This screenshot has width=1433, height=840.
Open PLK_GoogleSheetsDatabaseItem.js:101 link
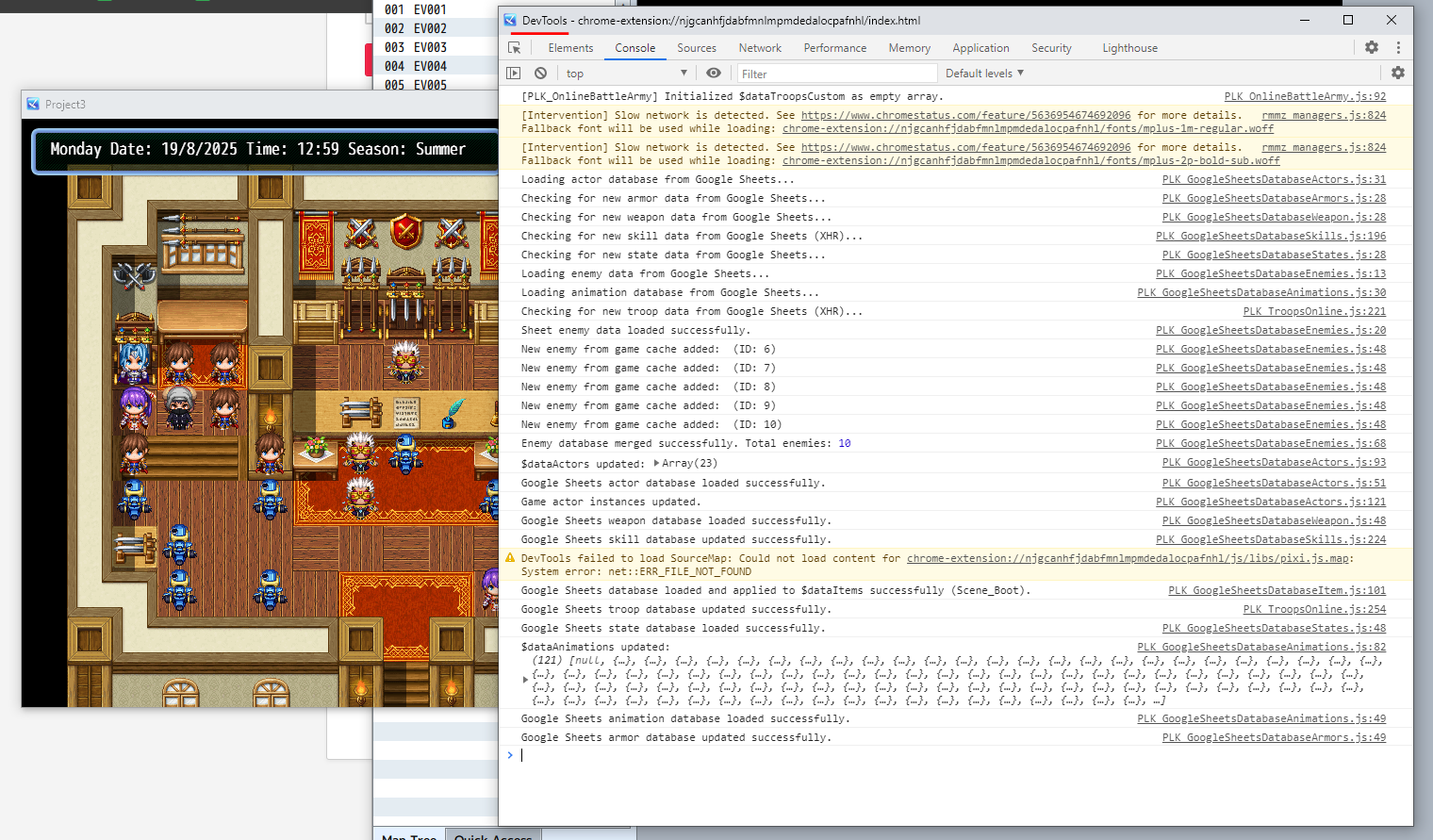point(1277,590)
